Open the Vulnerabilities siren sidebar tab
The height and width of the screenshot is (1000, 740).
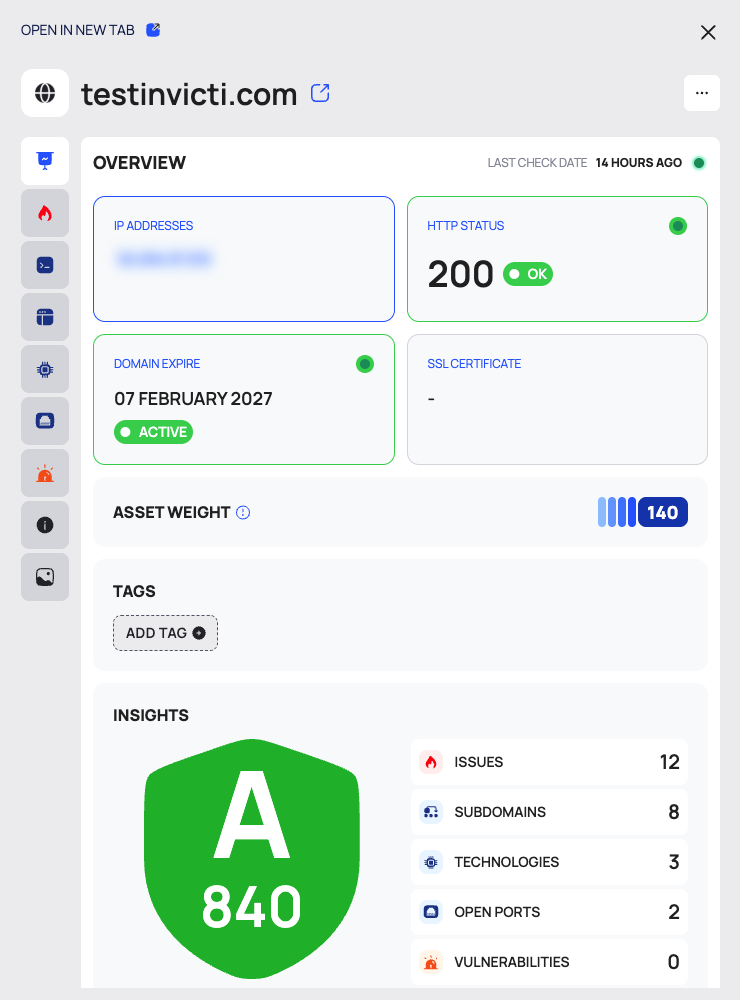(45, 473)
